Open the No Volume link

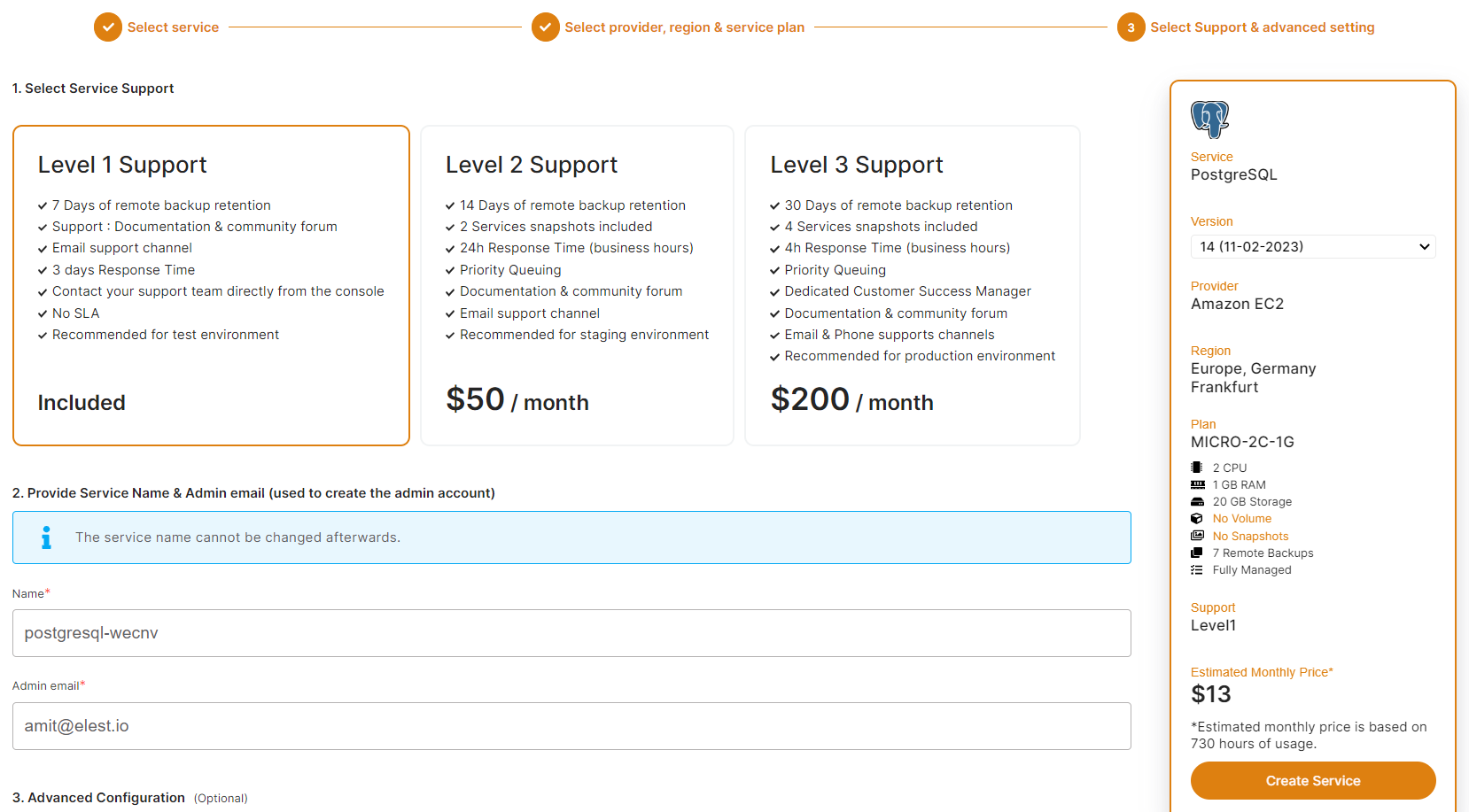pos(1241,519)
